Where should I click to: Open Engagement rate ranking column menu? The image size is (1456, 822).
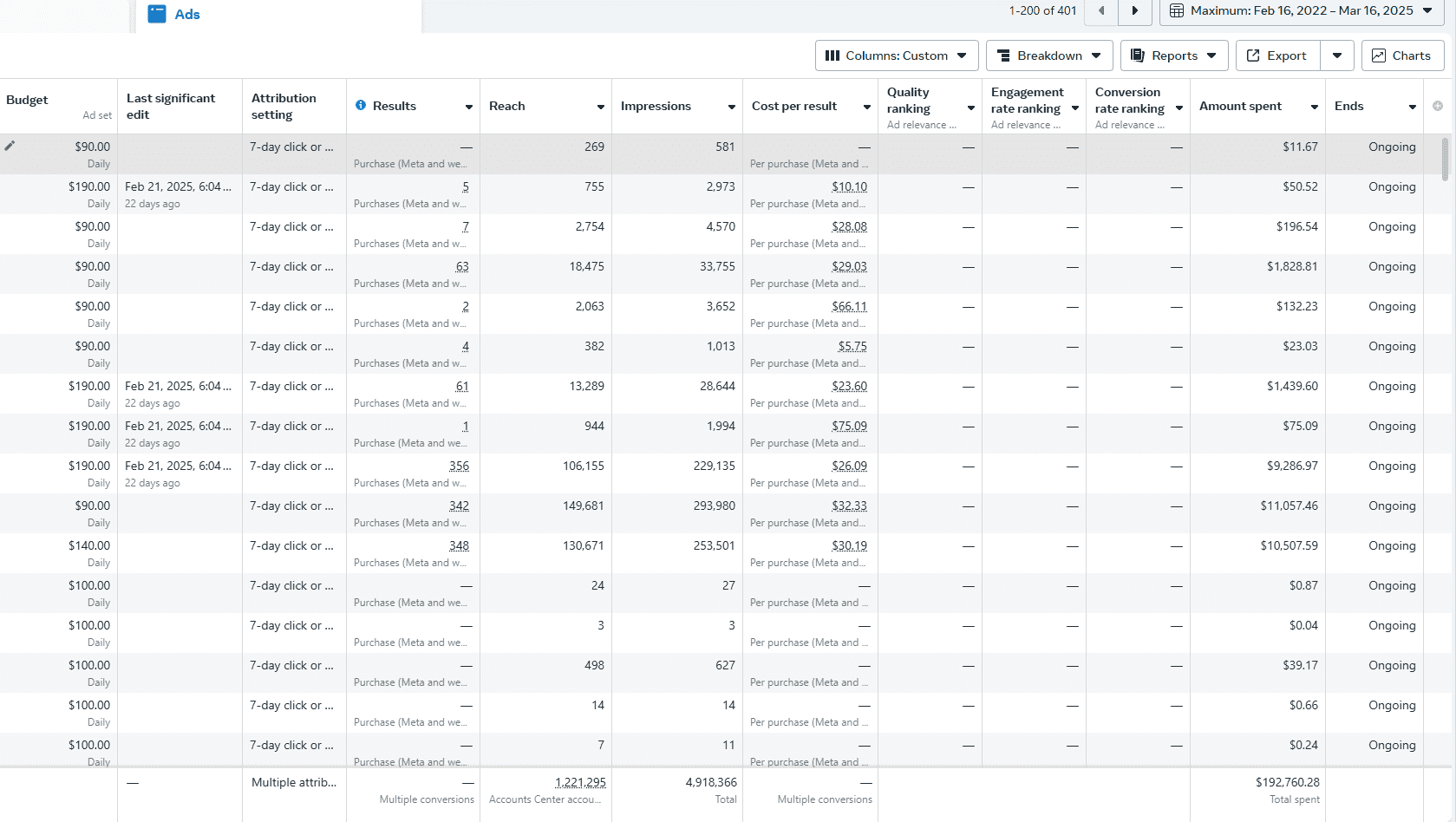click(x=1075, y=108)
